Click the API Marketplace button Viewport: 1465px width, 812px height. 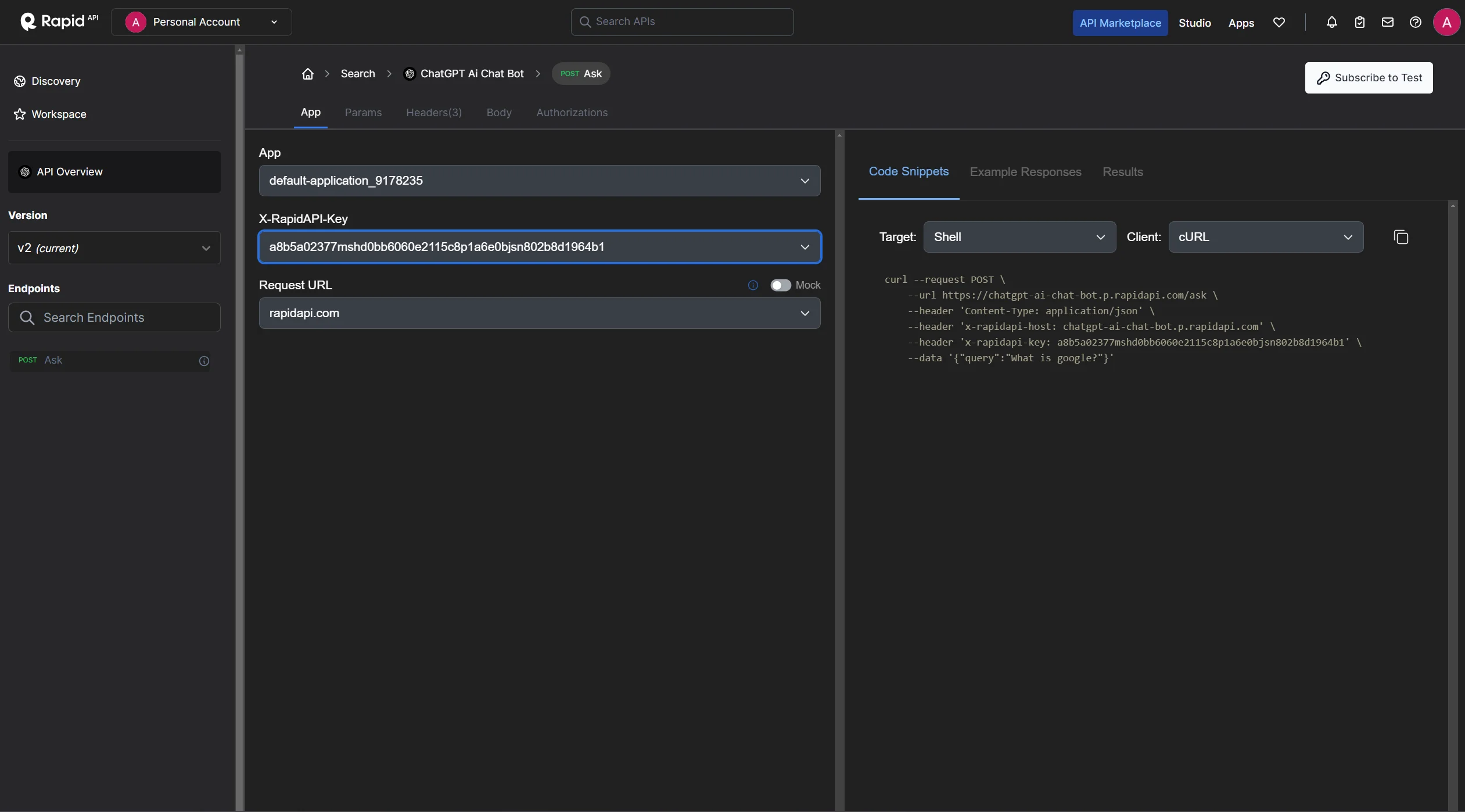pyautogui.click(x=1120, y=23)
